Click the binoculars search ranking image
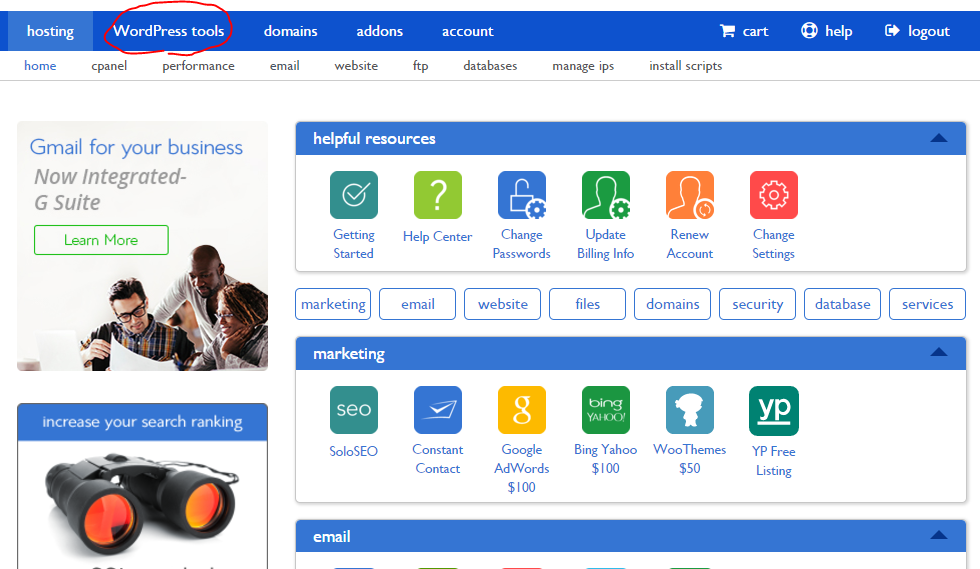The image size is (980, 569). (x=142, y=504)
